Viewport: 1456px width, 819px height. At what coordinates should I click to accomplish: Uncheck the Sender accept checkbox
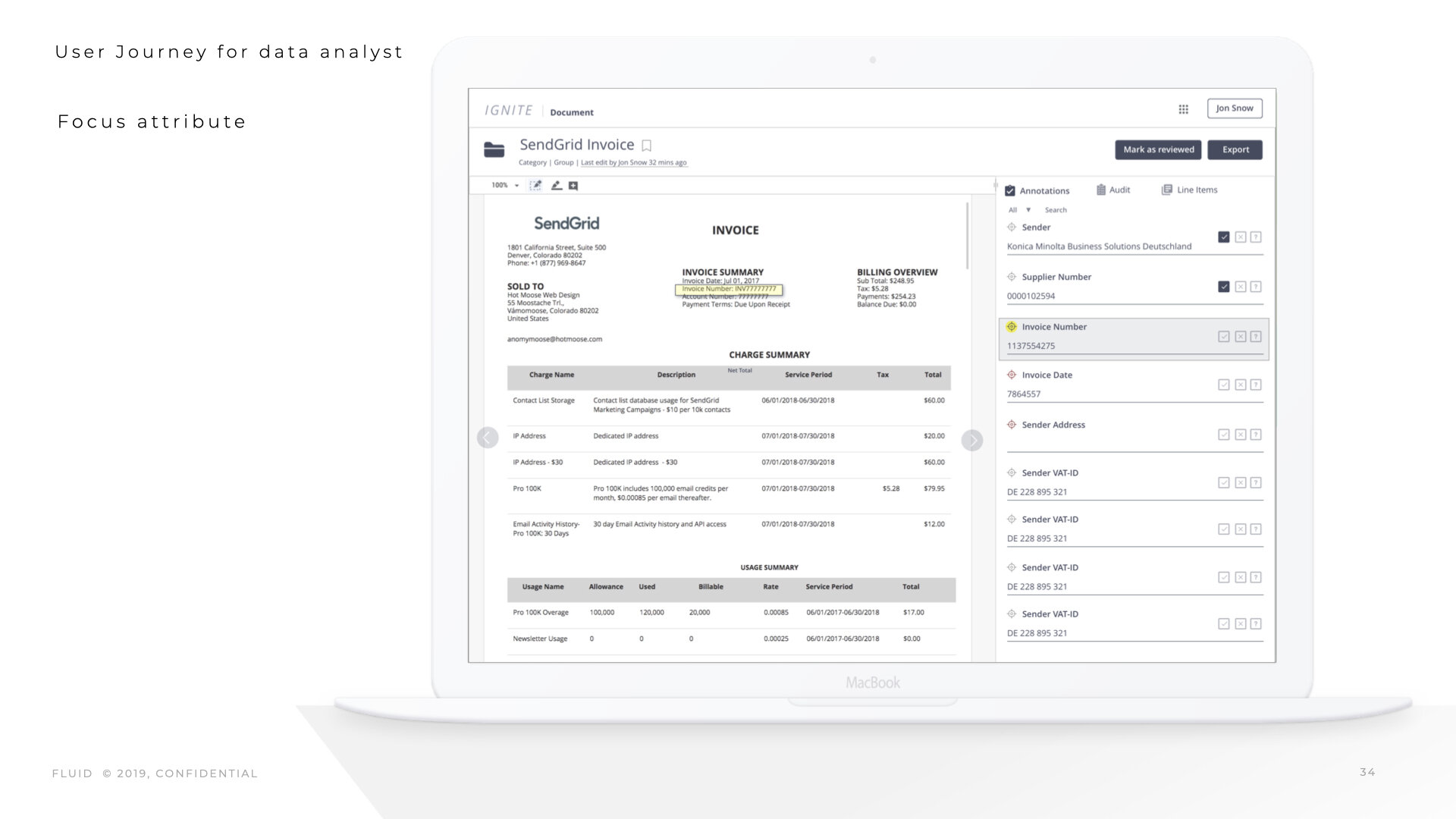[x=1224, y=237]
